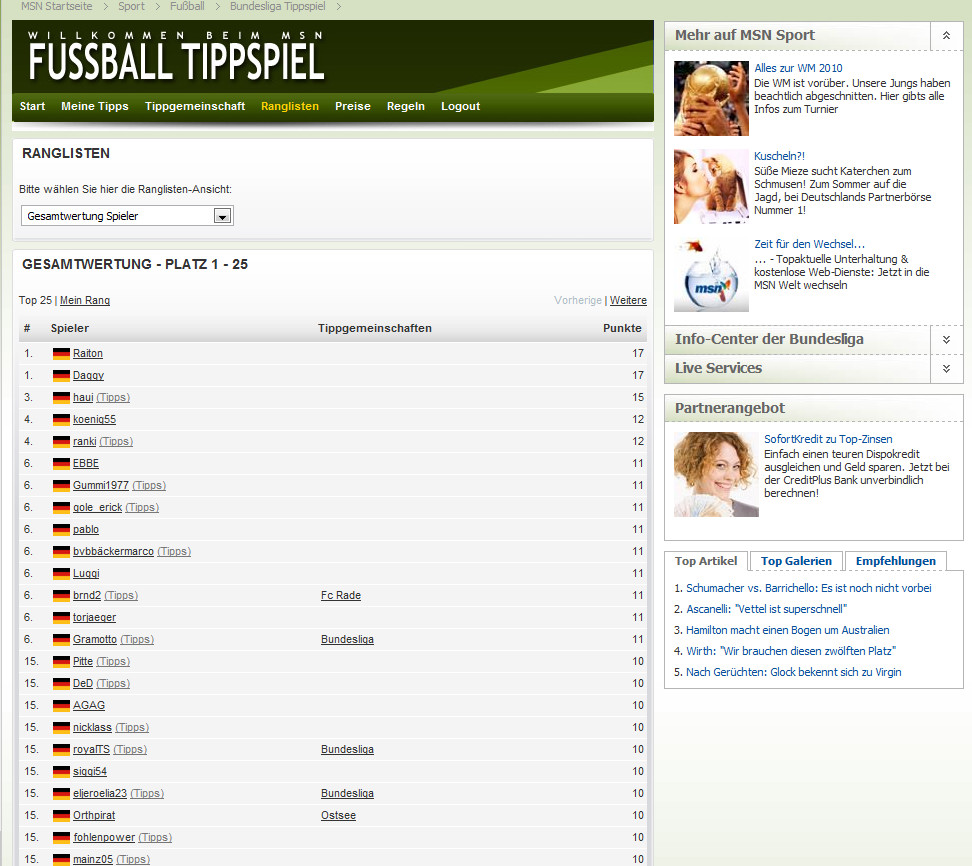972x866 pixels.
Task: Click the SofortKredit woman thumbnail
Action: pos(716,474)
